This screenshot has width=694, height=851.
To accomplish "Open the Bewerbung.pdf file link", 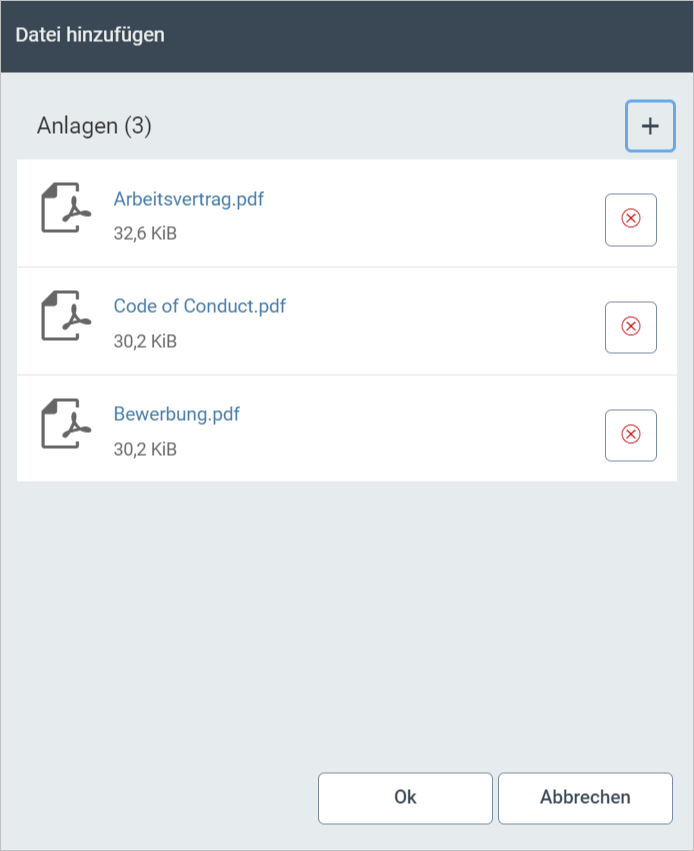I will 177,414.
